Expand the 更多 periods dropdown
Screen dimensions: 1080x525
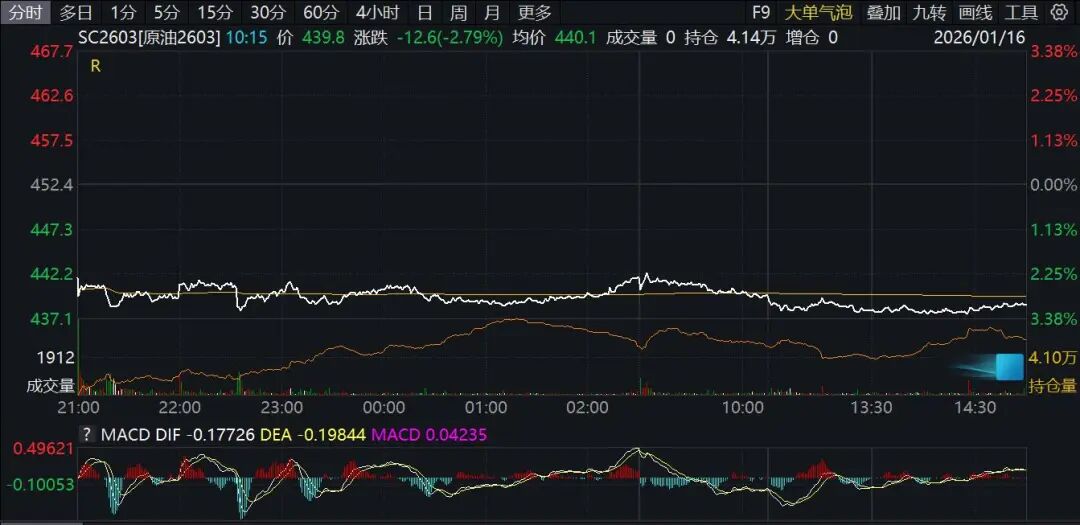(535, 13)
